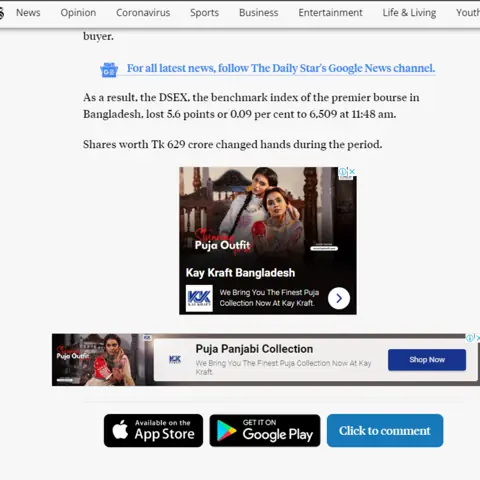Open ad info icon on banner ad
Screen dimensions: 480x480
click(470, 338)
